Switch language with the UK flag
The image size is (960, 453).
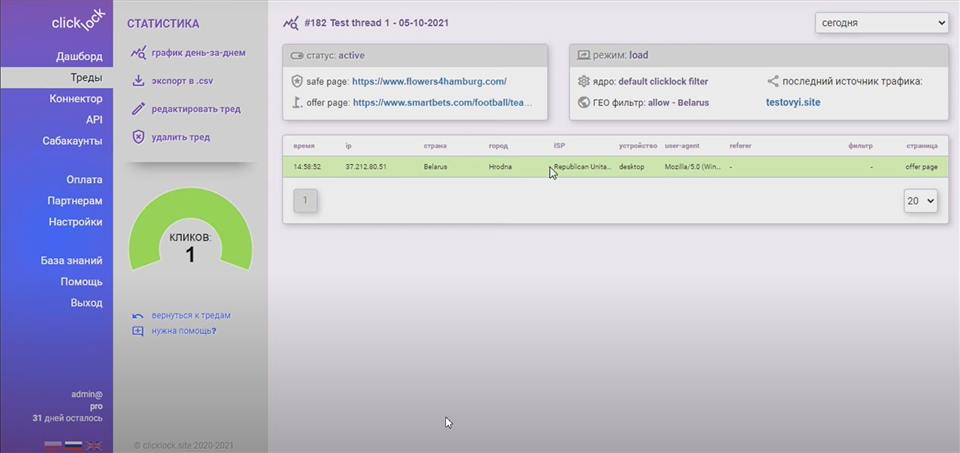pos(94,445)
